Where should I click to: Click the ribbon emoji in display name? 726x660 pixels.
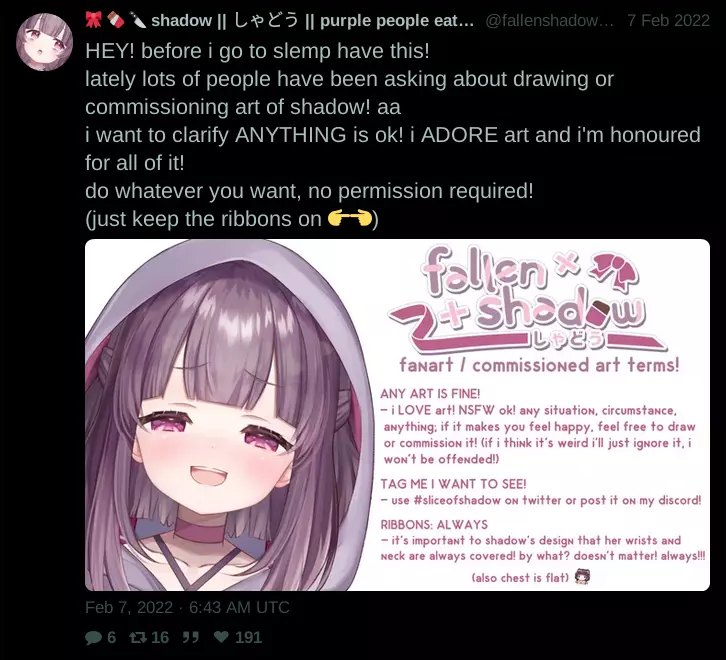94,20
